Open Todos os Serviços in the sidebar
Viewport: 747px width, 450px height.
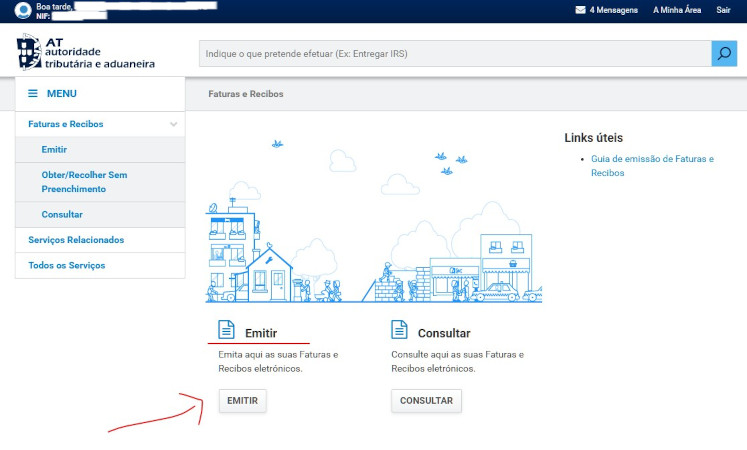66,265
